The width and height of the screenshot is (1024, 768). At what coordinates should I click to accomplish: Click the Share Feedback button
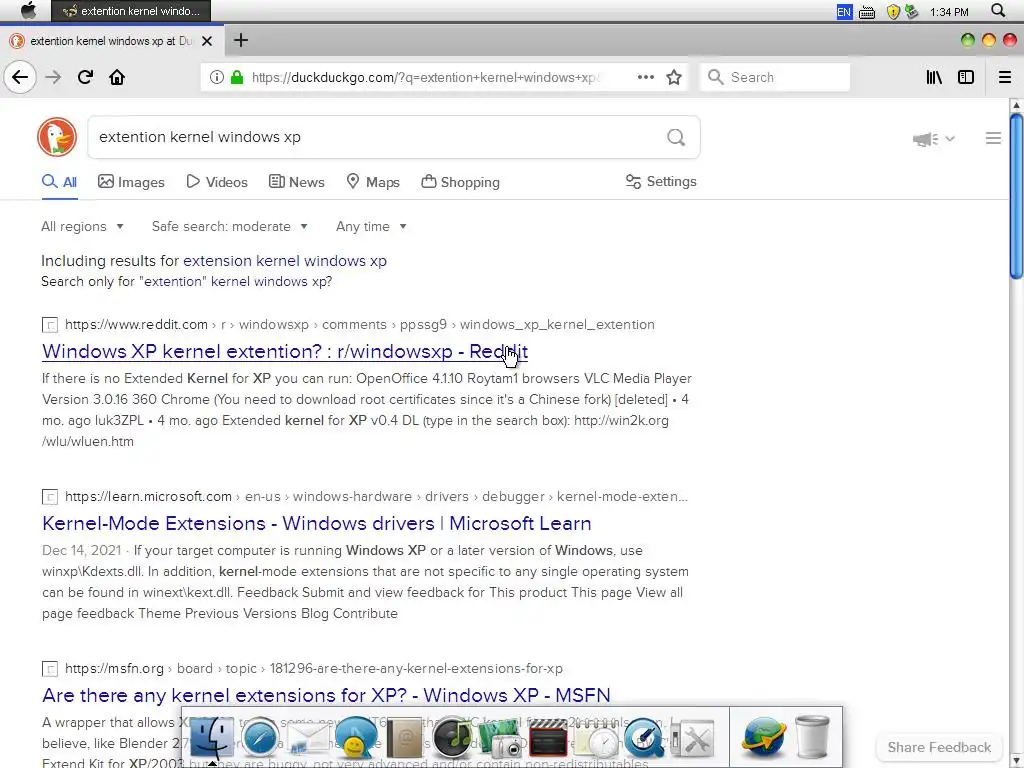(x=939, y=747)
